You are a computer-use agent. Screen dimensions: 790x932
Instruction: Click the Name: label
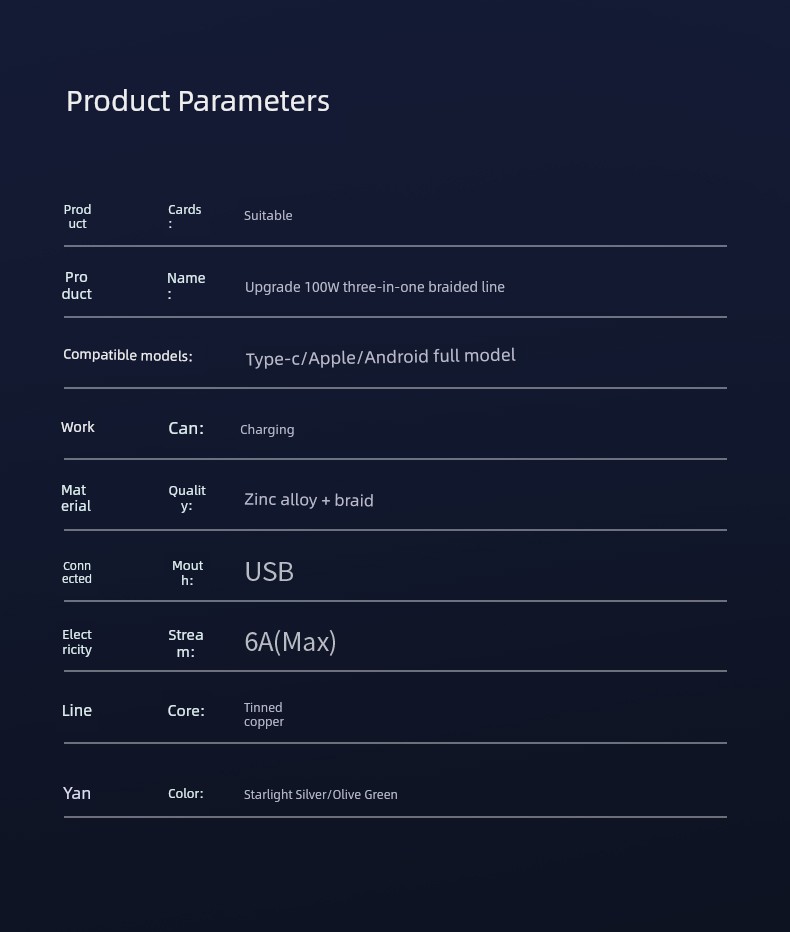point(186,285)
